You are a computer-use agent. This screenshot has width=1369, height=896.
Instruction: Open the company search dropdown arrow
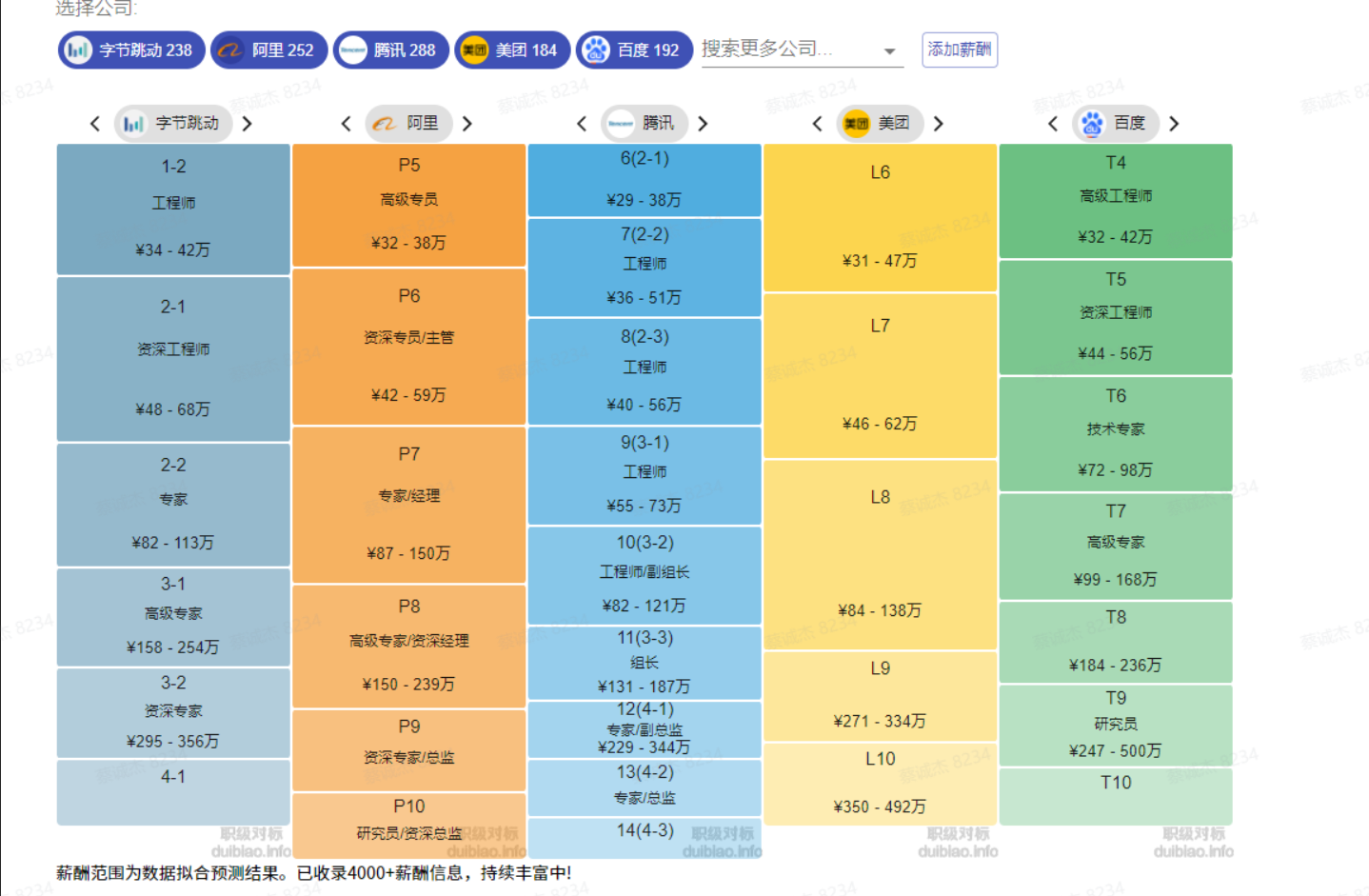click(889, 51)
